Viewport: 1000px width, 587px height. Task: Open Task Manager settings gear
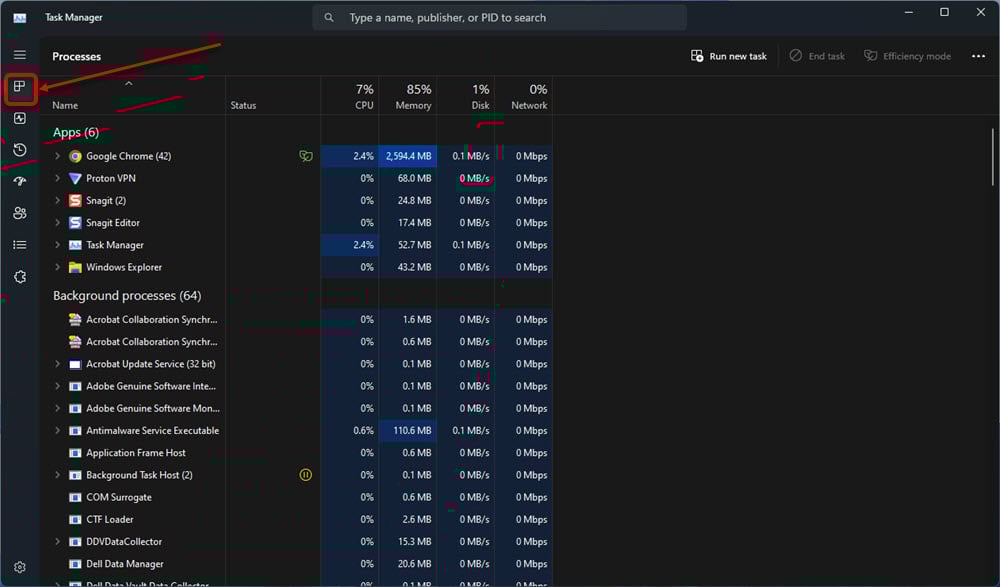(20, 567)
